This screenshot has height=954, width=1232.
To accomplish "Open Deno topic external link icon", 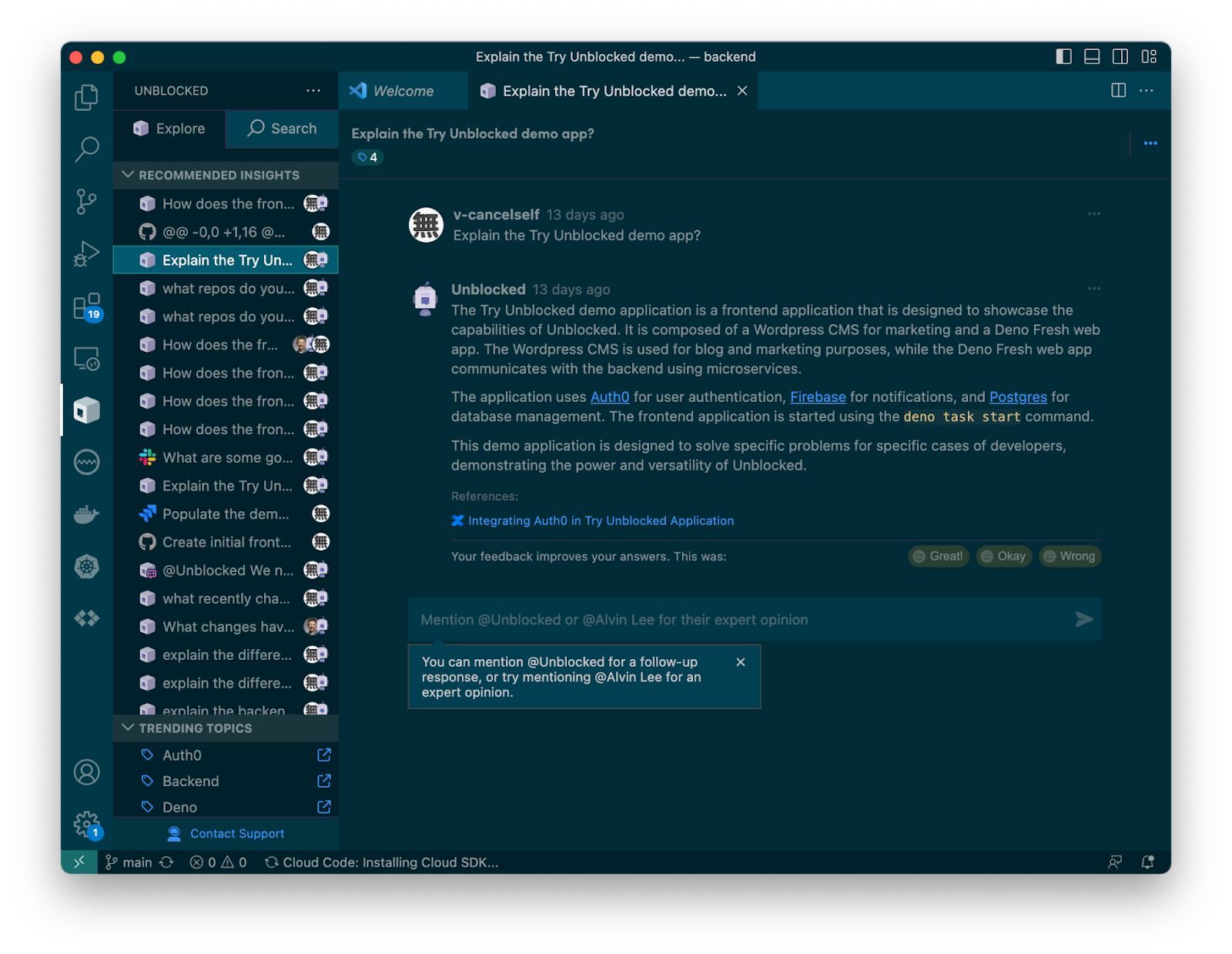I will (x=324, y=807).
